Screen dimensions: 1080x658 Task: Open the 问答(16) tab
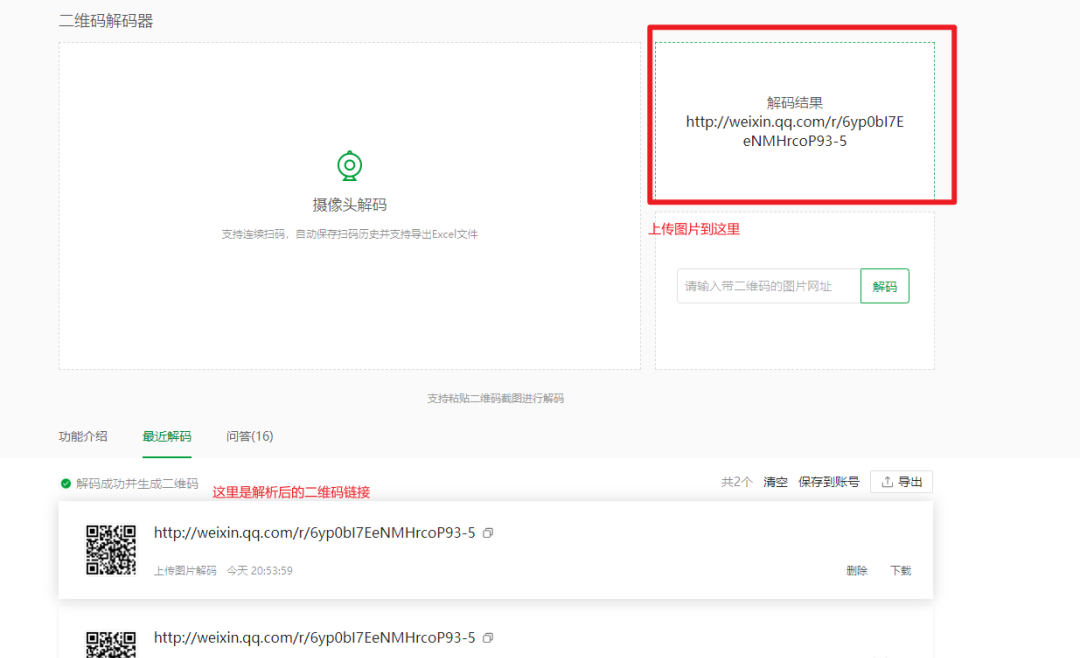pos(249,436)
